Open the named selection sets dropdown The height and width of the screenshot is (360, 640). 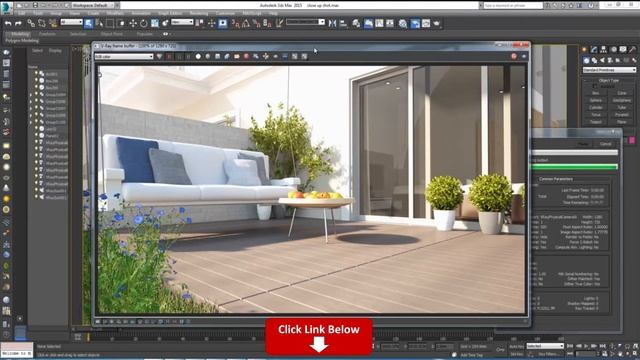pyautogui.click(x=305, y=22)
